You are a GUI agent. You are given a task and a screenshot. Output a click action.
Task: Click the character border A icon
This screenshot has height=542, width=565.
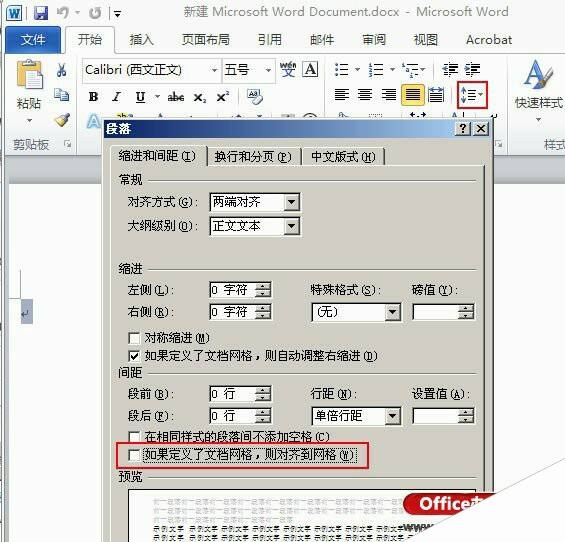[310, 69]
